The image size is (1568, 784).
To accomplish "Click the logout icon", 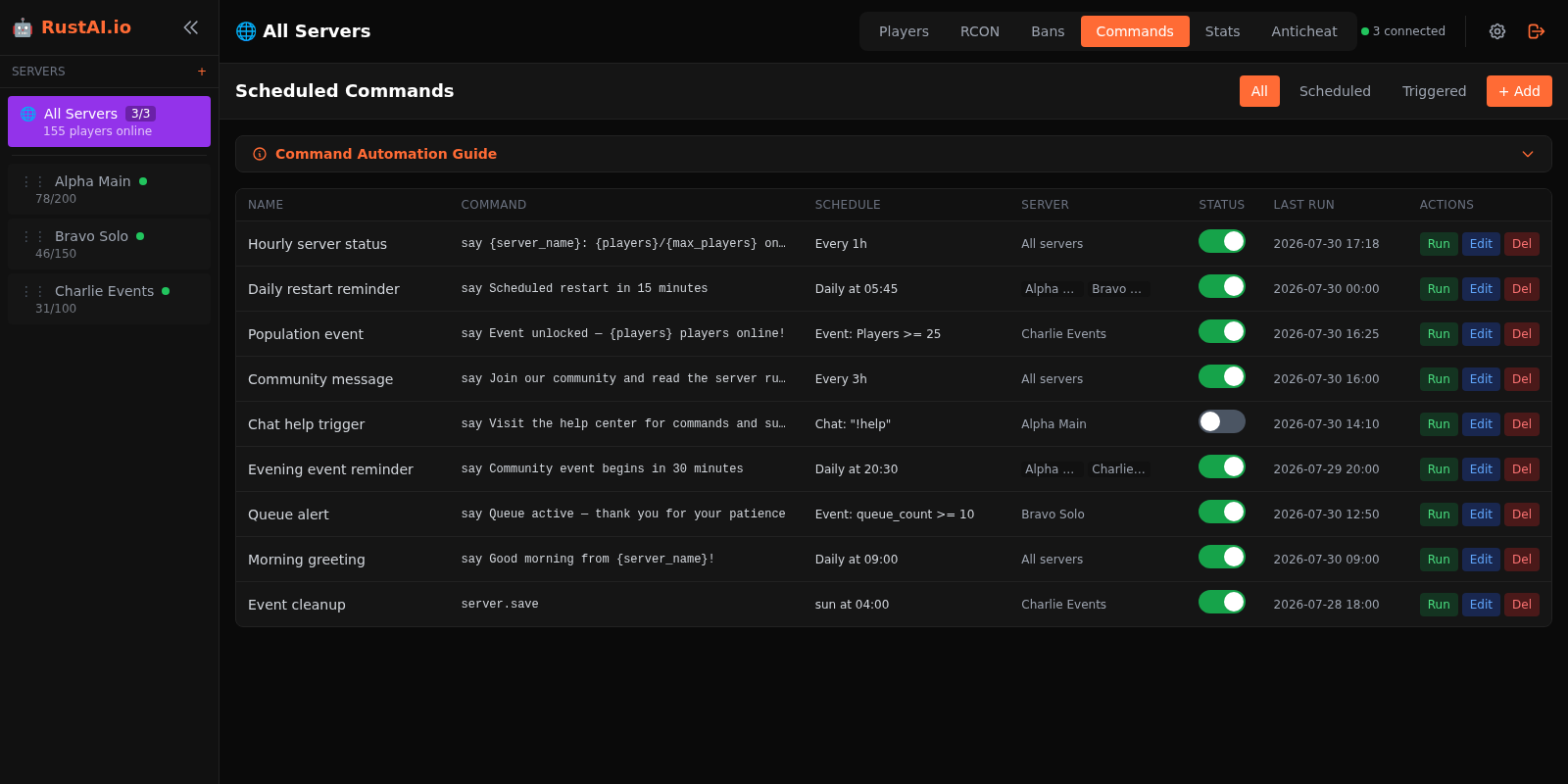I will click(x=1537, y=31).
